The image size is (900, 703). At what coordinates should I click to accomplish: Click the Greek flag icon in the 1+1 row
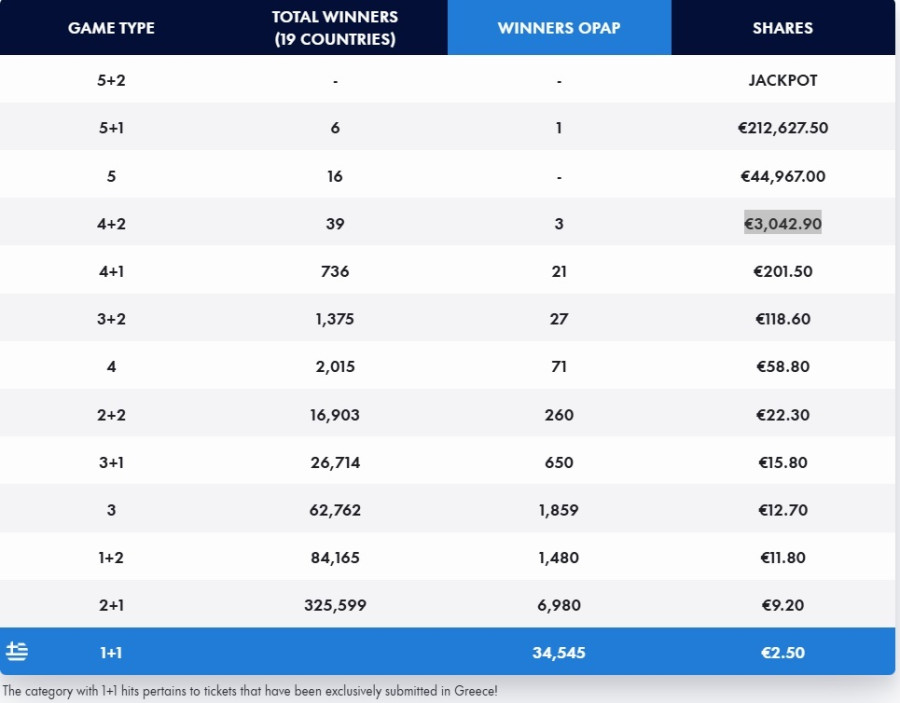17,652
